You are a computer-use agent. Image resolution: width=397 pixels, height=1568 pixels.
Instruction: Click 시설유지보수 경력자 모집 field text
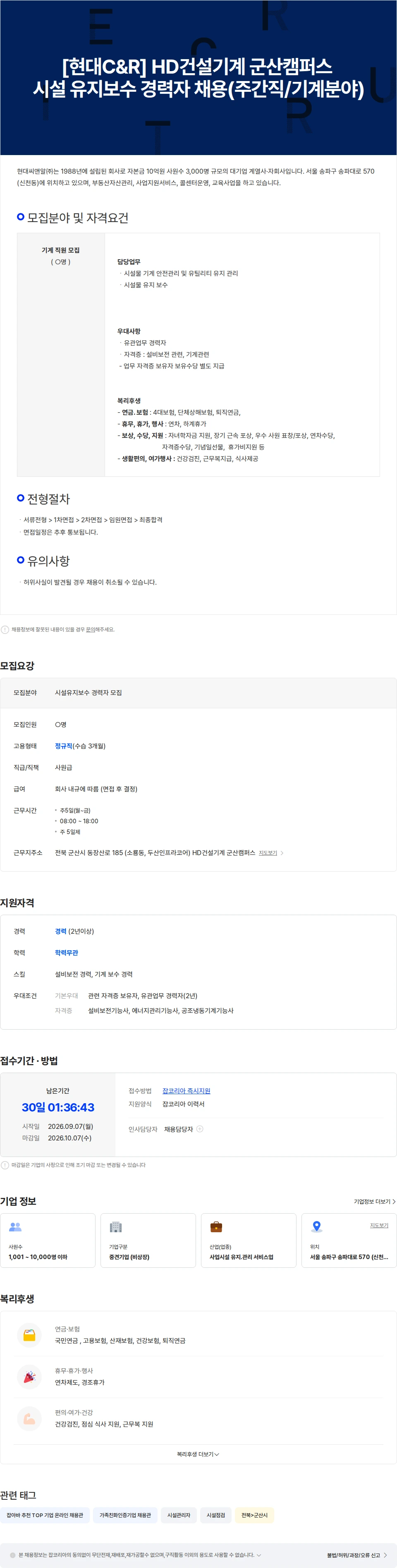tap(88, 693)
